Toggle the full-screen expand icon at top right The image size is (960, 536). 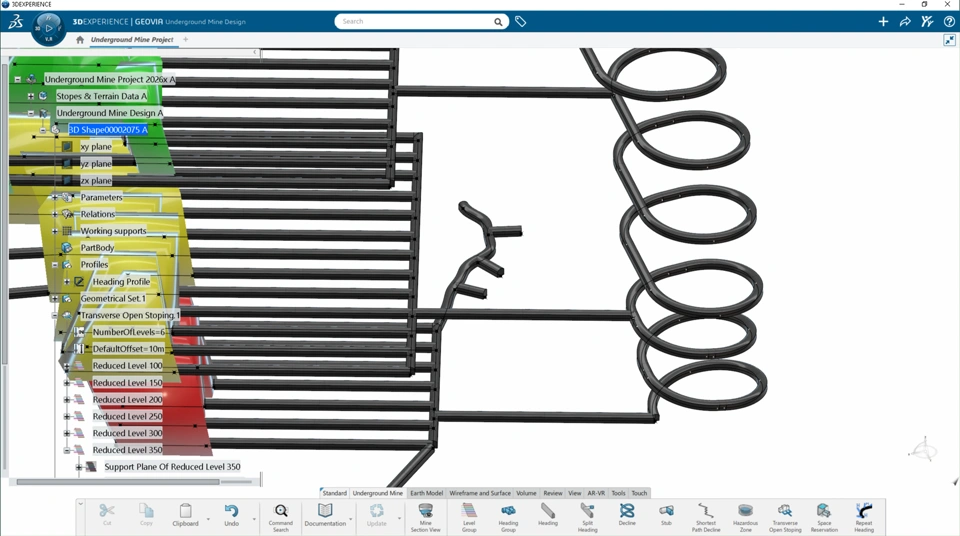(x=949, y=40)
